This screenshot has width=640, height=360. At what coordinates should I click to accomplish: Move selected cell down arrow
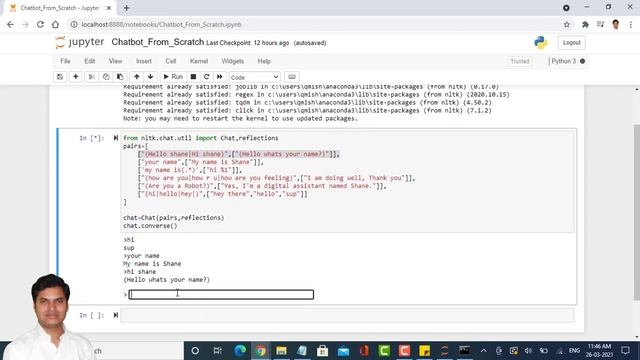click(151, 77)
